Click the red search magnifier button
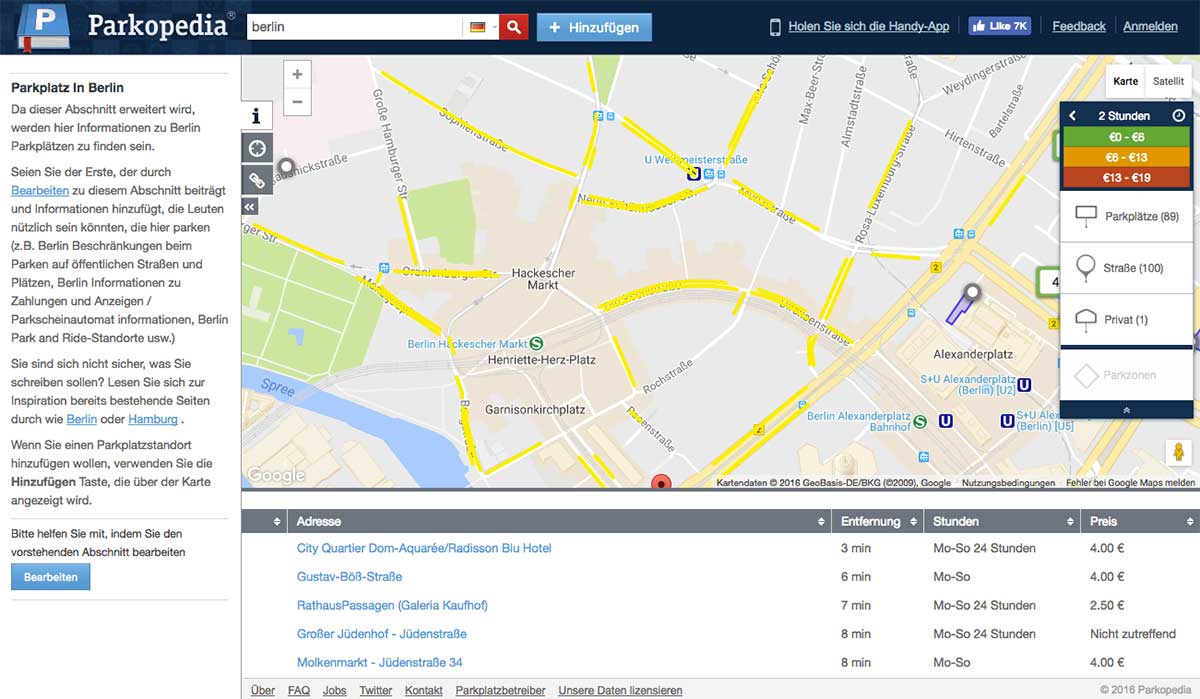The image size is (1200, 699). 514,27
